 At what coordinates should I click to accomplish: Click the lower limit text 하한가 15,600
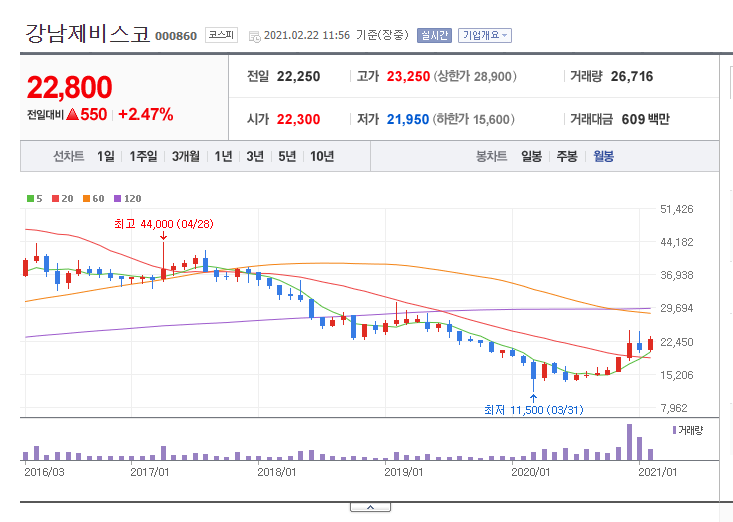(x=474, y=120)
